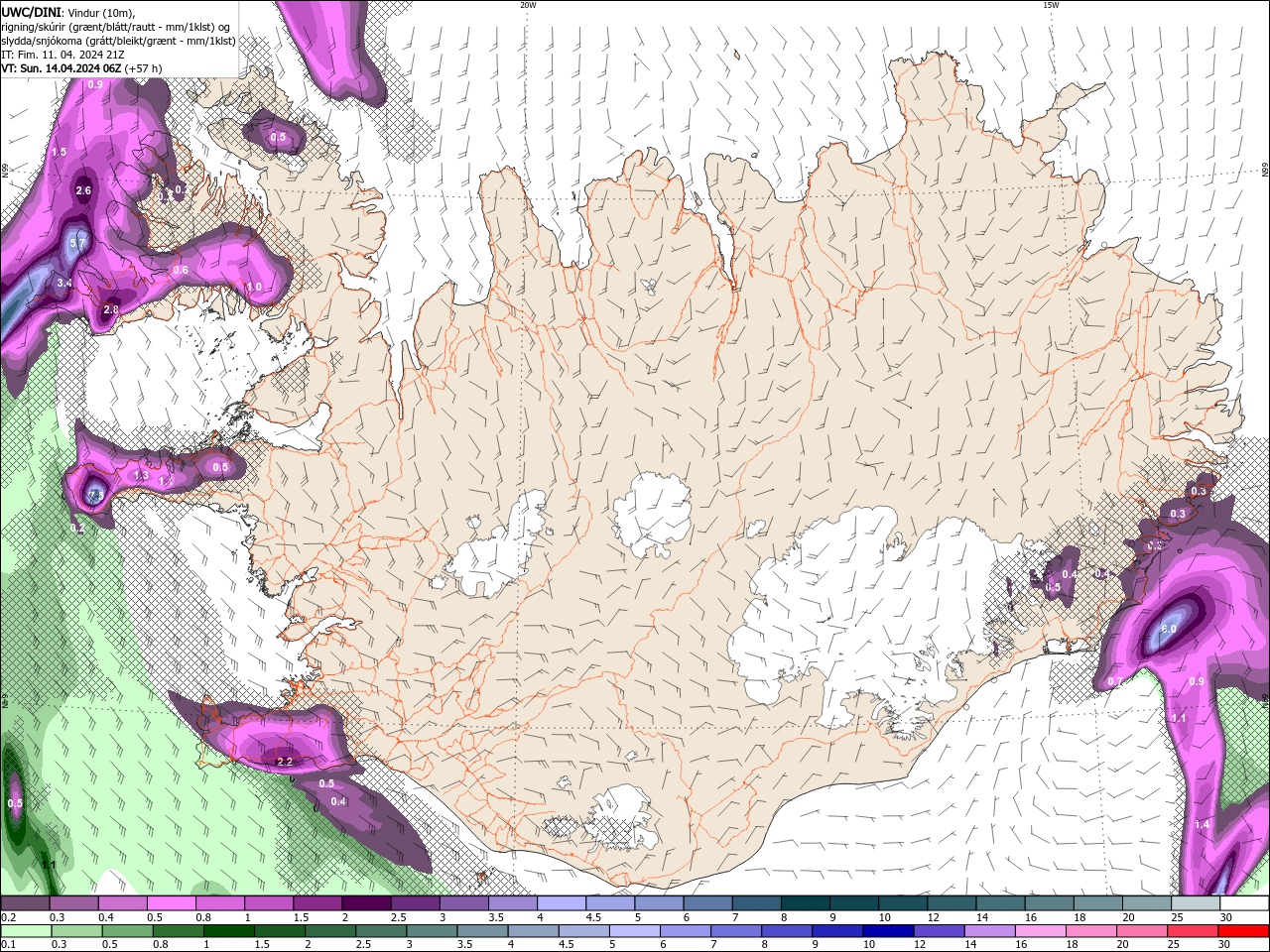
Task: Click the 1.0 precipitation value on map
Action: [x=253, y=288]
